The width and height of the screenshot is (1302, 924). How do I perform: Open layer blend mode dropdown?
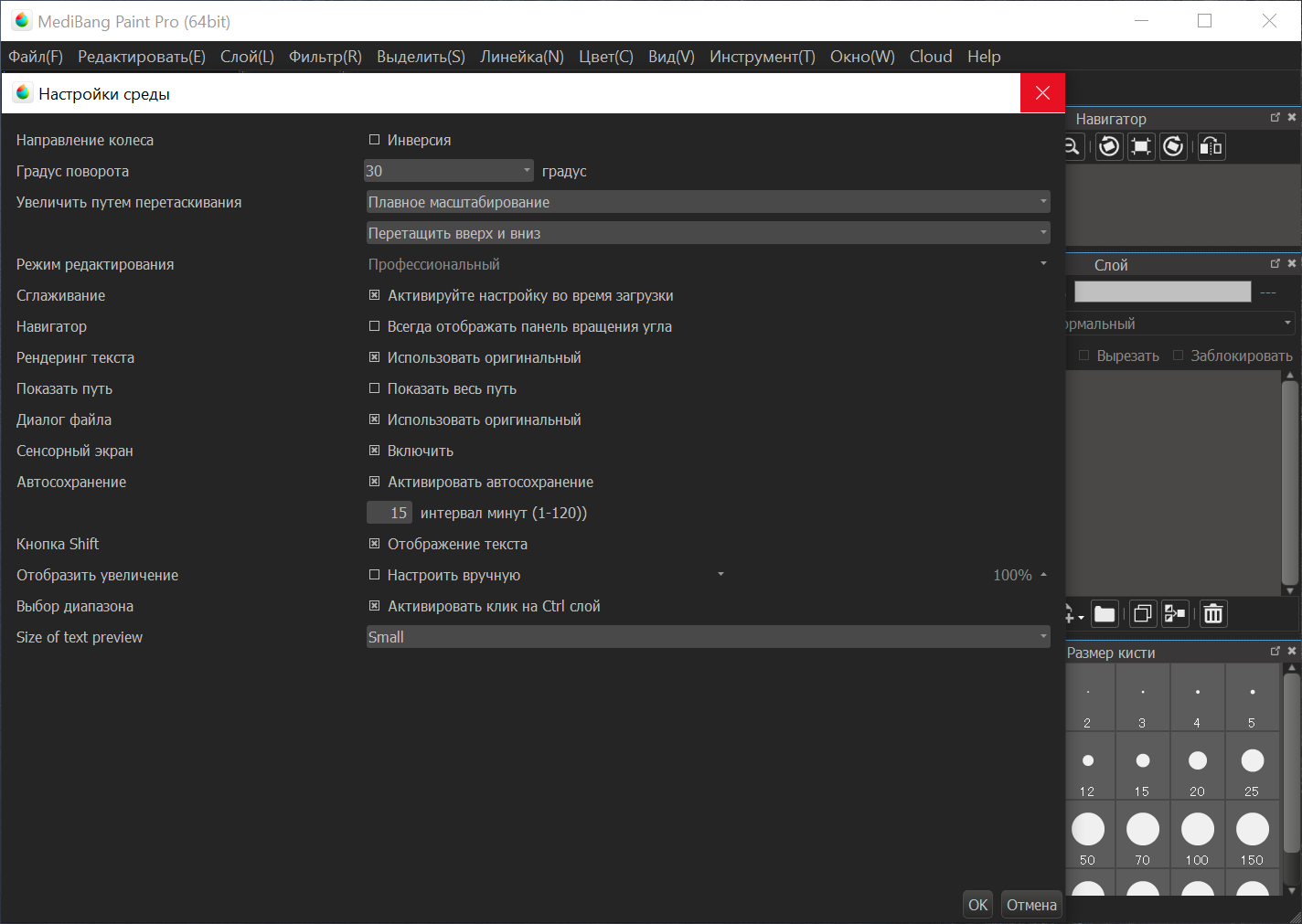click(1180, 324)
